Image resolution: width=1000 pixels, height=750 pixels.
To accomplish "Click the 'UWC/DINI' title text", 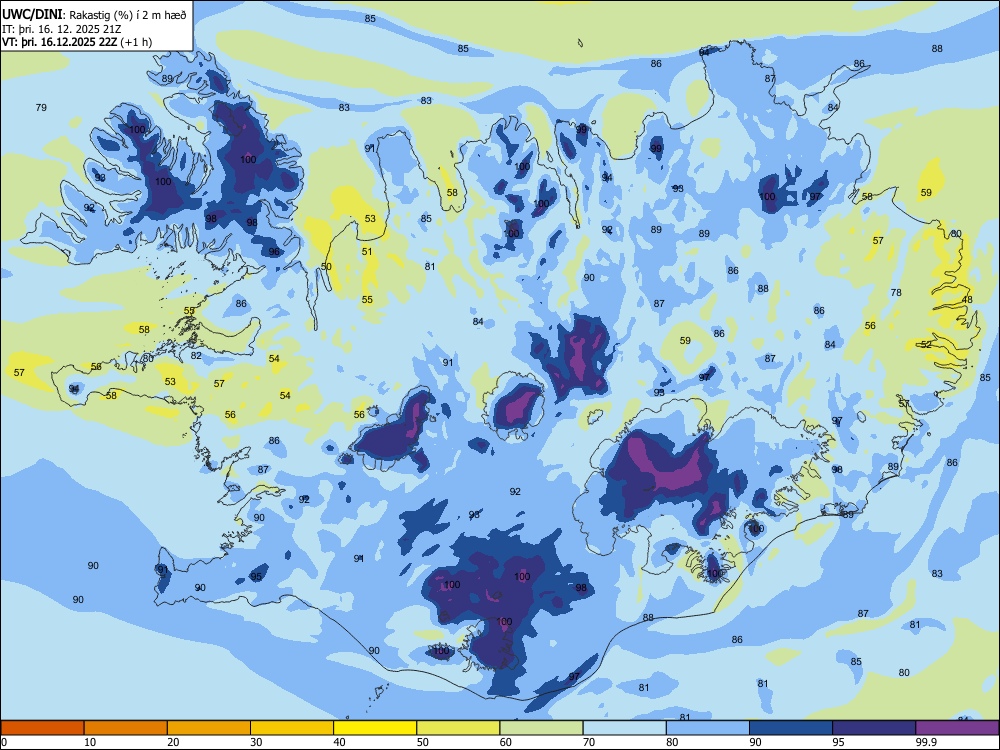I will point(33,14).
